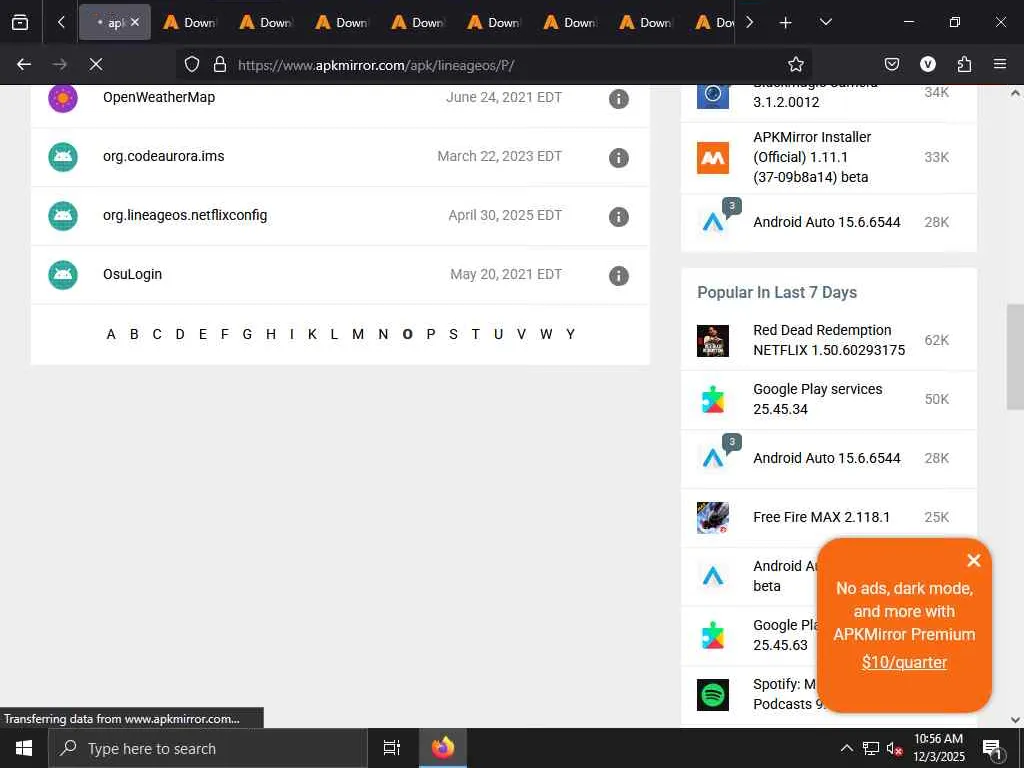
Task: Jump to letter Y in the index
Action: click(x=570, y=334)
